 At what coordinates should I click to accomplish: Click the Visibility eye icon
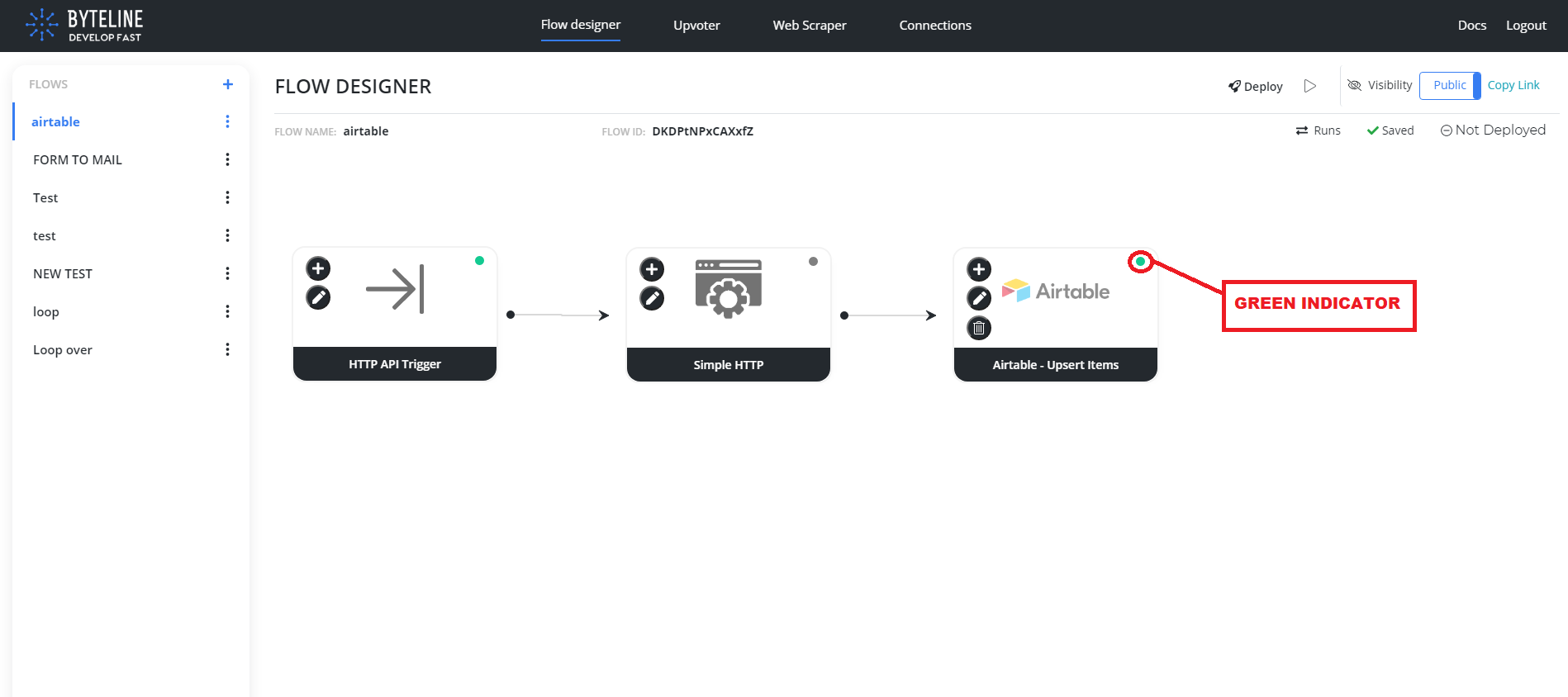click(1354, 85)
